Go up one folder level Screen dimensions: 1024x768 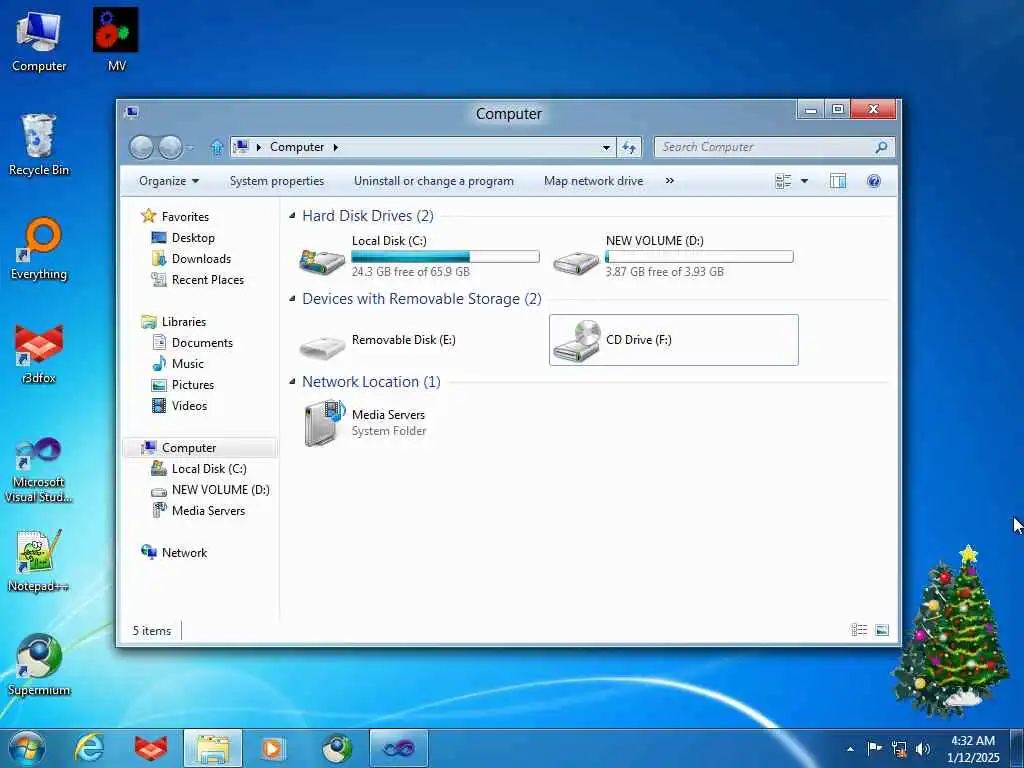click(217, 148)
